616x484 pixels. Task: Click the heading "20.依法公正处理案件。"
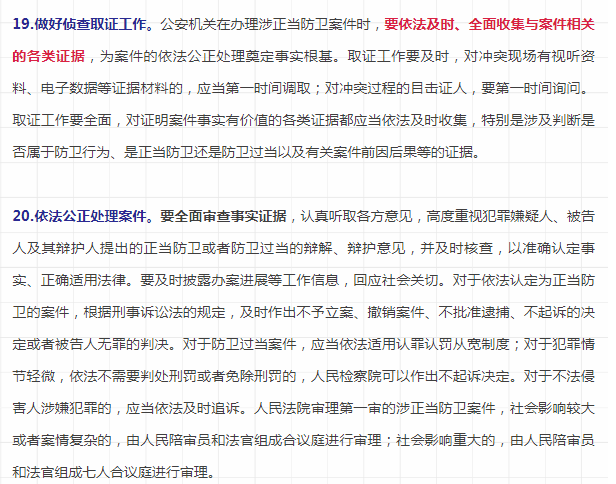[83, 216]
